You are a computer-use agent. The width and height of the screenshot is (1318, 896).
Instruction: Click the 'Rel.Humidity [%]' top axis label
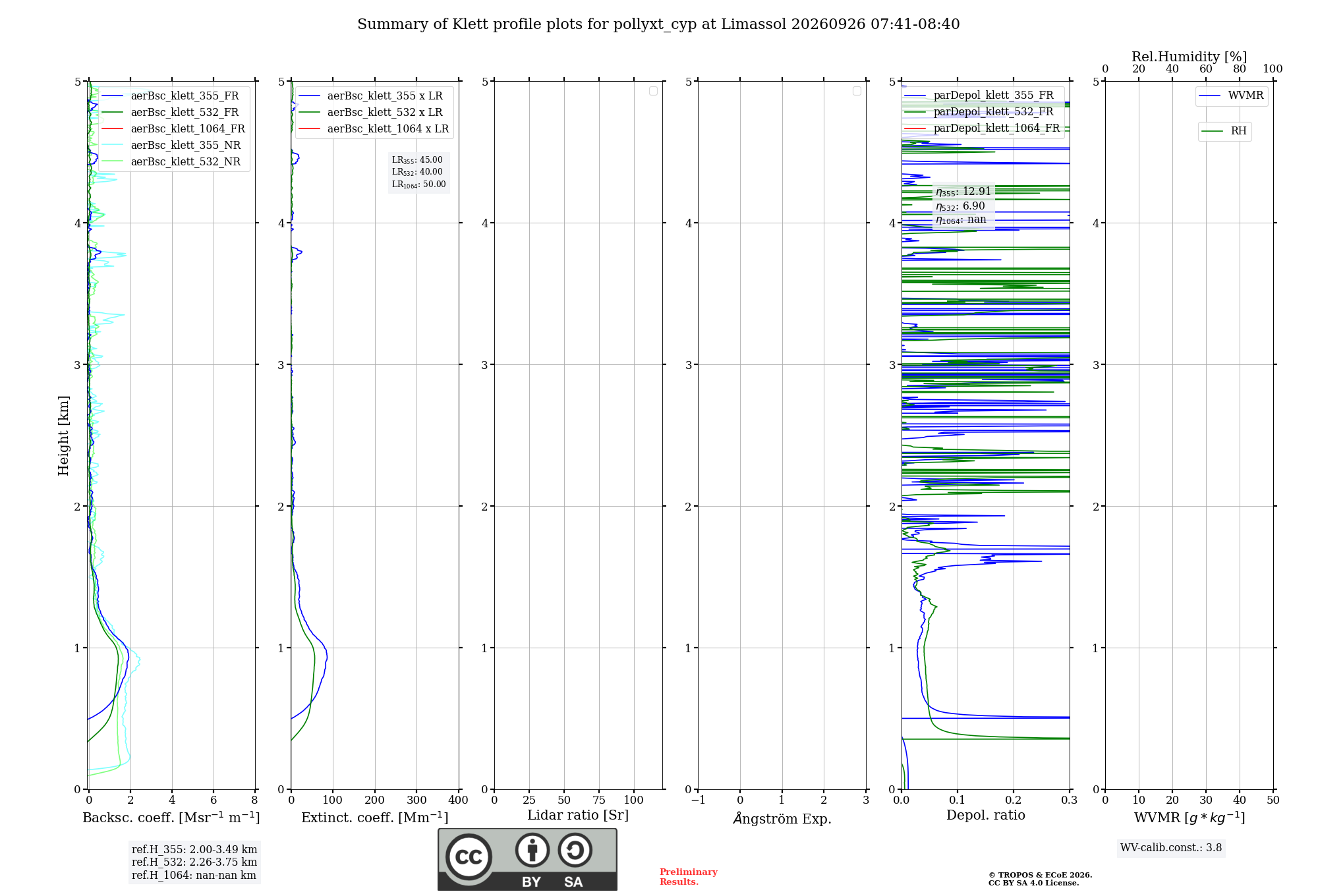(1189, 57)
